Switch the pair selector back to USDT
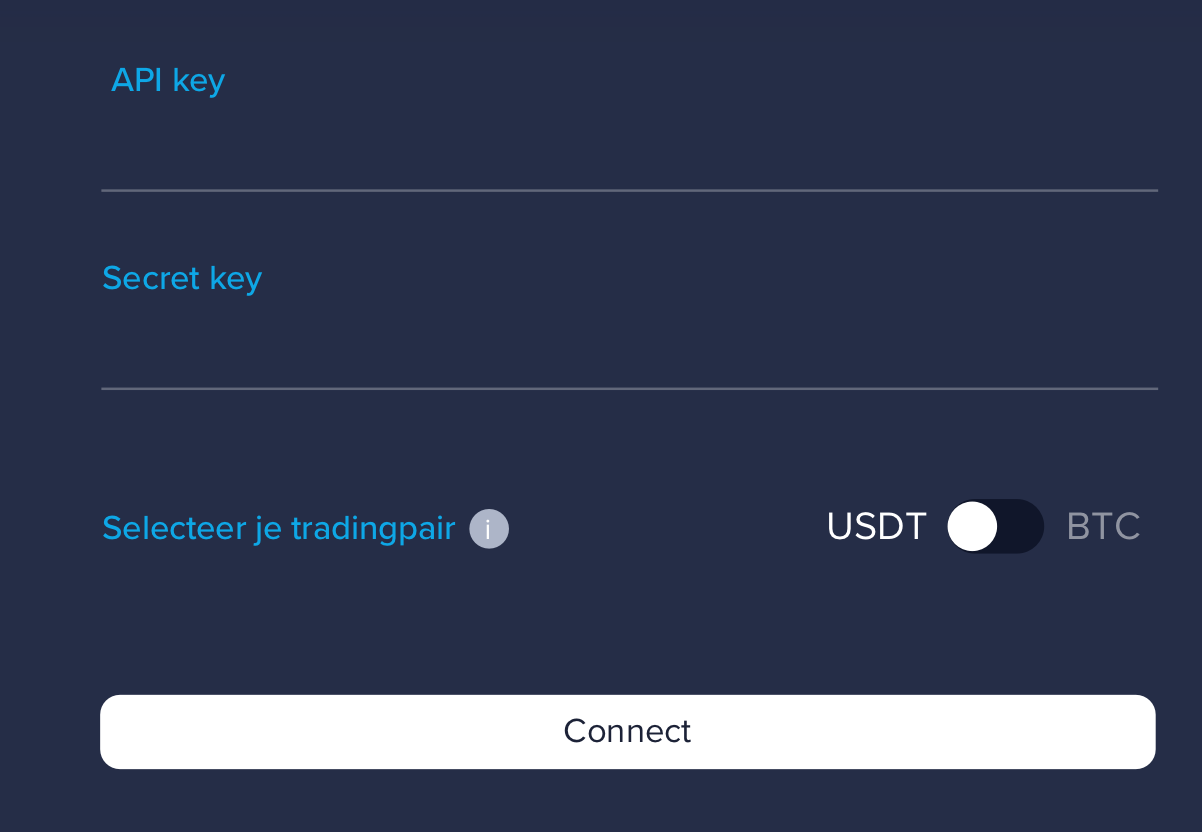This screenshot has width=1202, height=832. (995, 526)
